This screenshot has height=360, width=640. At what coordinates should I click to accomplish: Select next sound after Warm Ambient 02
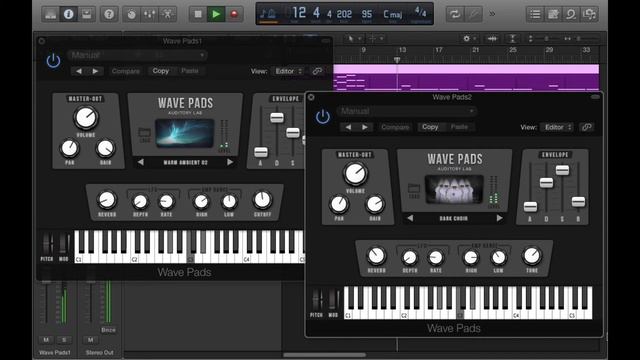pyautogui.click(x=230, y=162)
